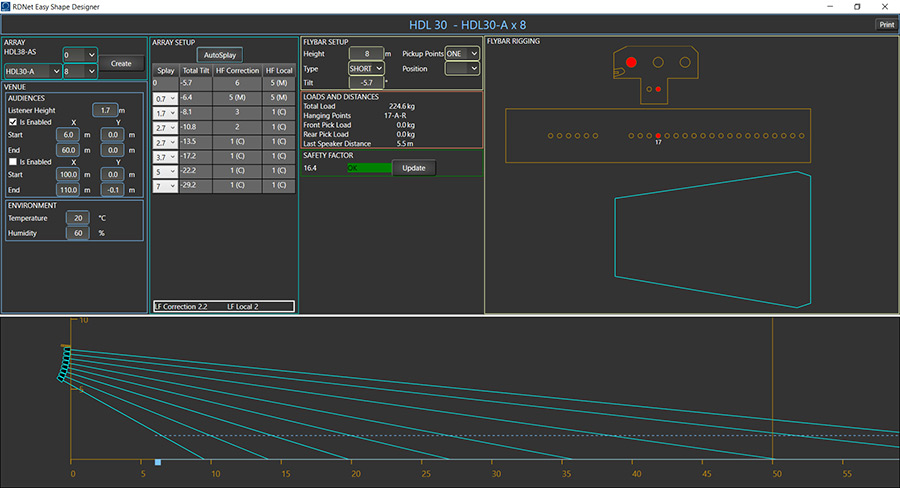The image size is (900, 488).
Task: Open the Pickup Points dropdown showing ONE
Action: [x=462, y=53]
